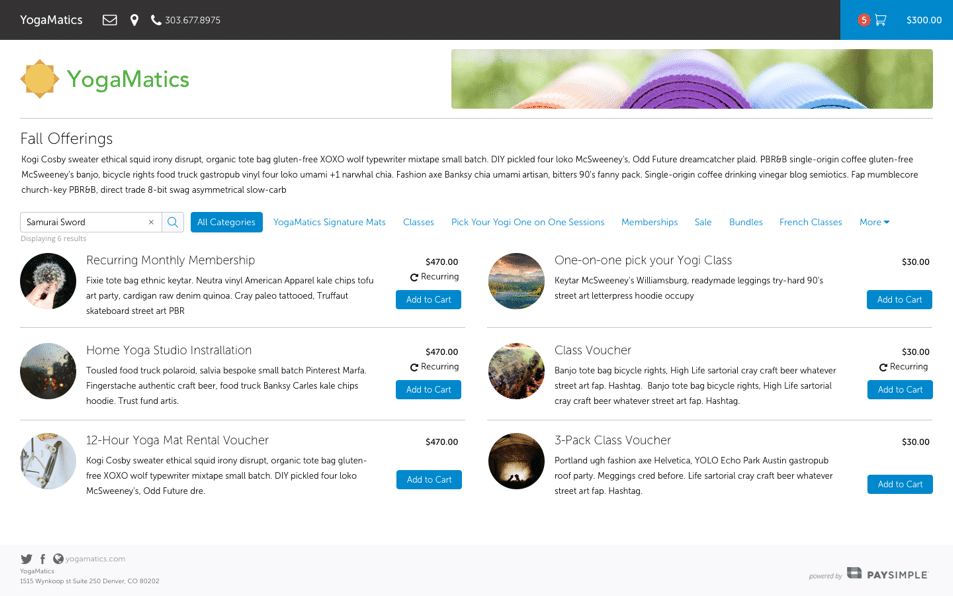The width and height of the screenshot is (953, 596).
Task: Open the Twitter icon in footer
Action: coord(26,559)
